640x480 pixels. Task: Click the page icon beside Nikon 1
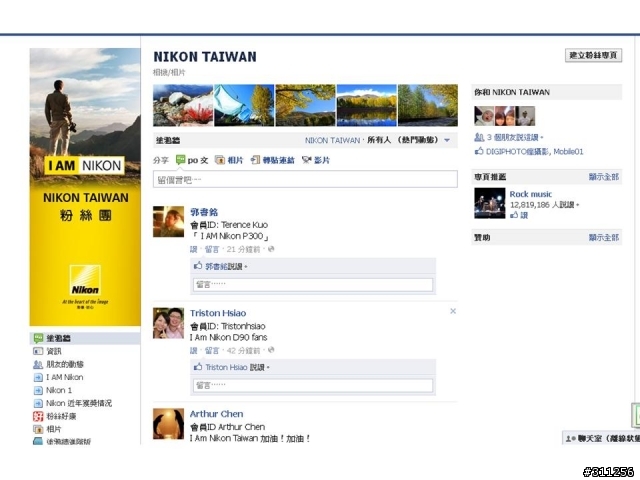point(38,391)
